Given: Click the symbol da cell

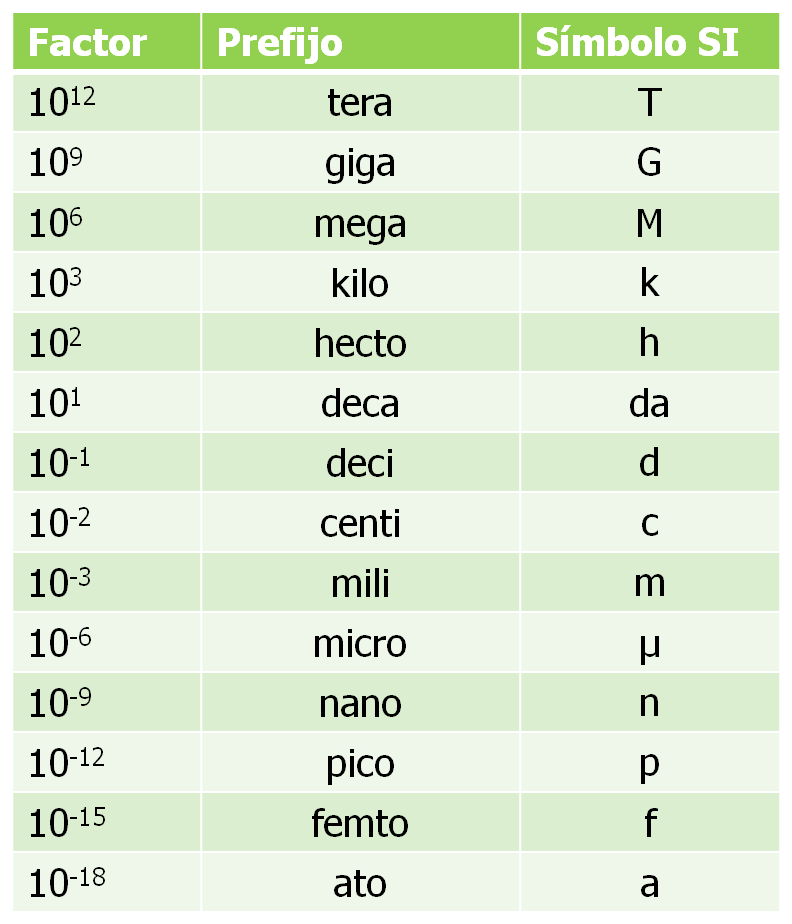Looking at the screenshot, I should point(649,403).
